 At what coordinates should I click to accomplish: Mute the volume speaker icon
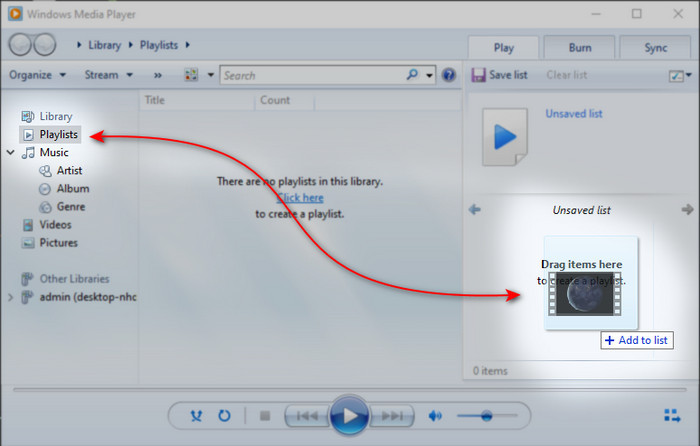point(435,416)
